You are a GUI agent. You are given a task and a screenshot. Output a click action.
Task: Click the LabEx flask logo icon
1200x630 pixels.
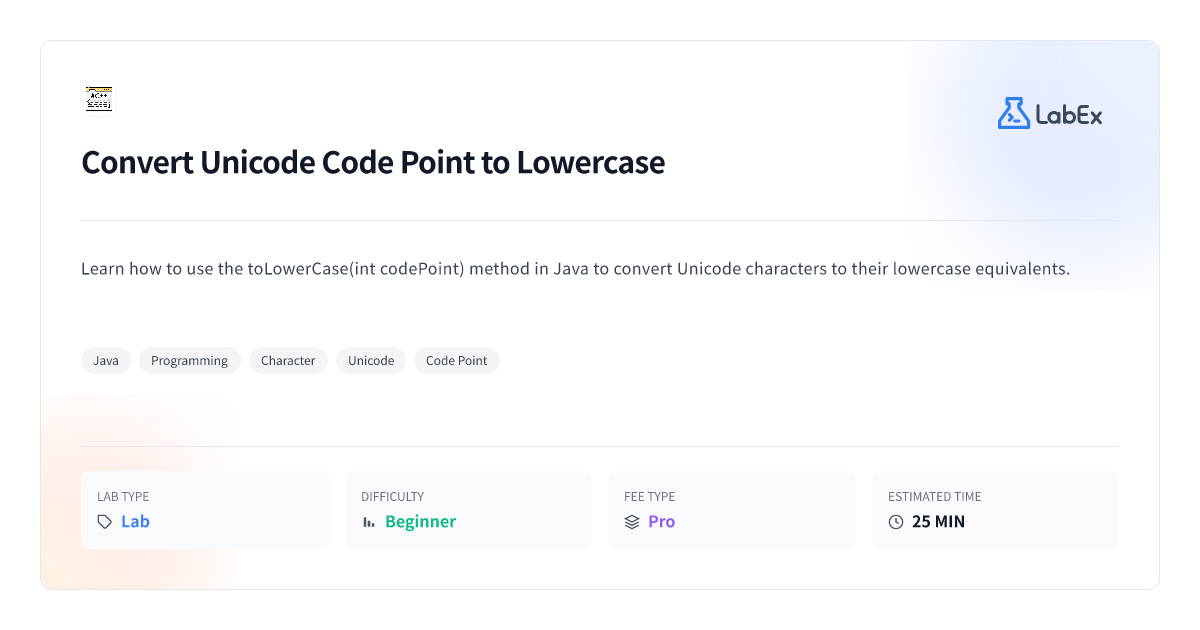click(x=1013, y=113)
